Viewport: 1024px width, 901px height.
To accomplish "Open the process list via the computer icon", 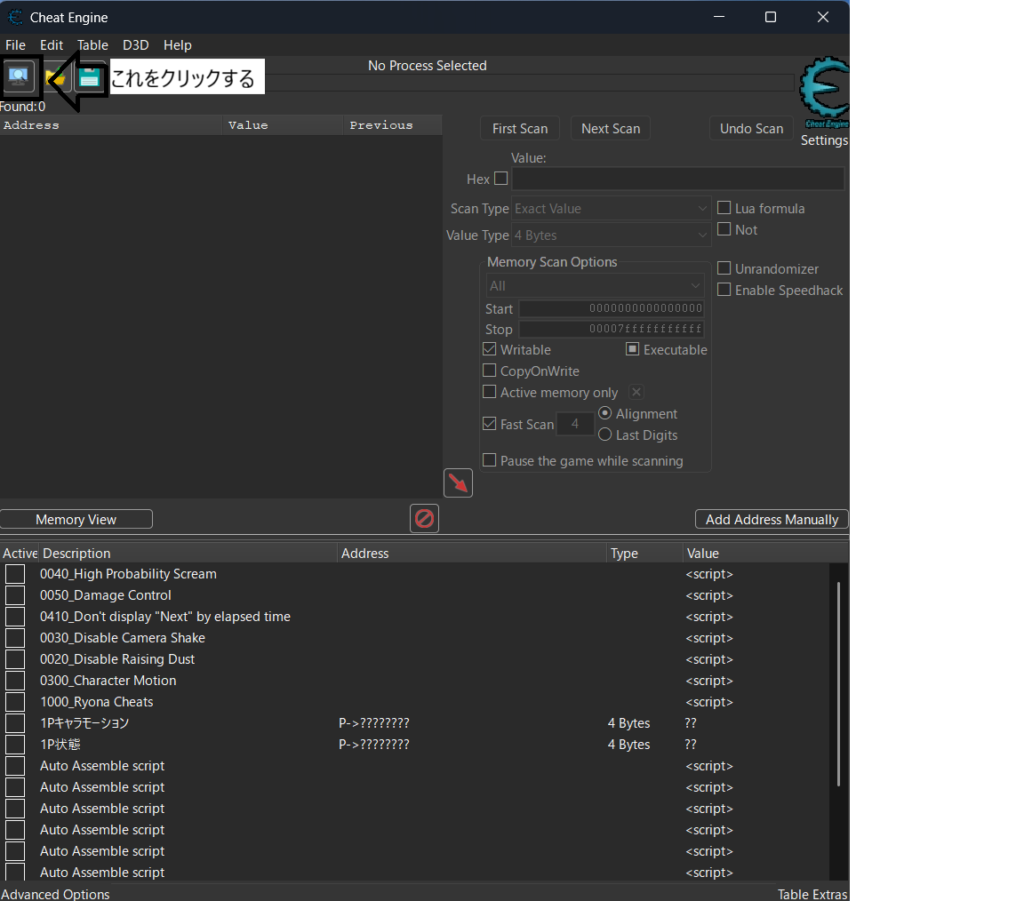I will click(19, 76).
